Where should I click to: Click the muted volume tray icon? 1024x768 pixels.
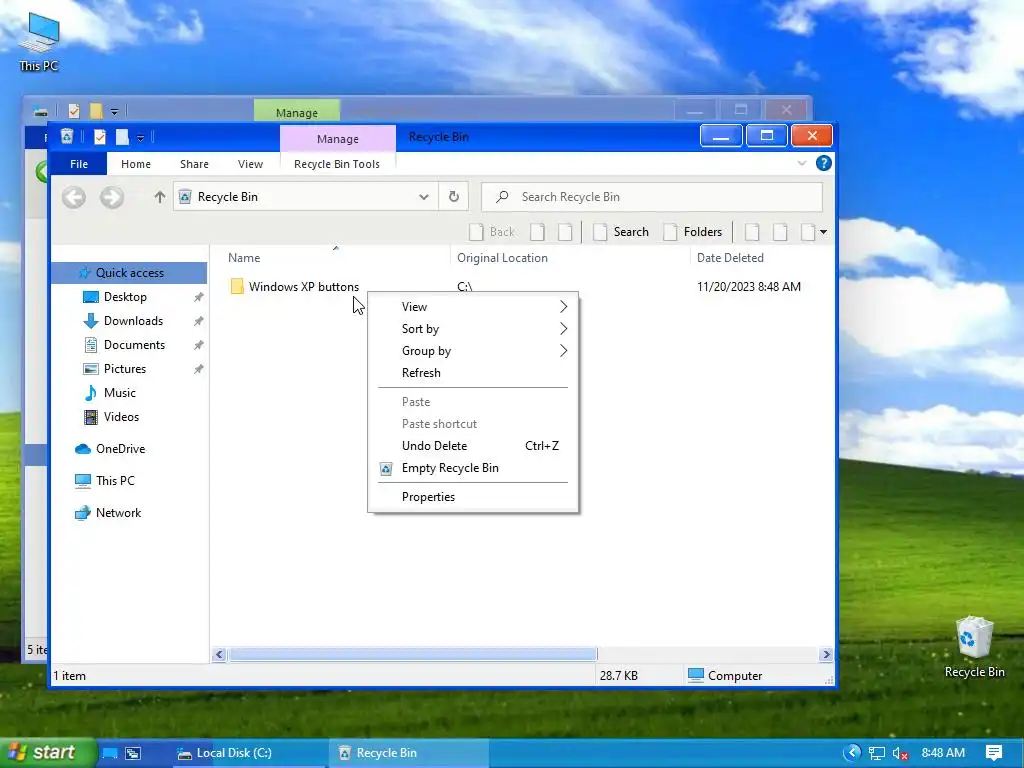(x=900, y=753)
